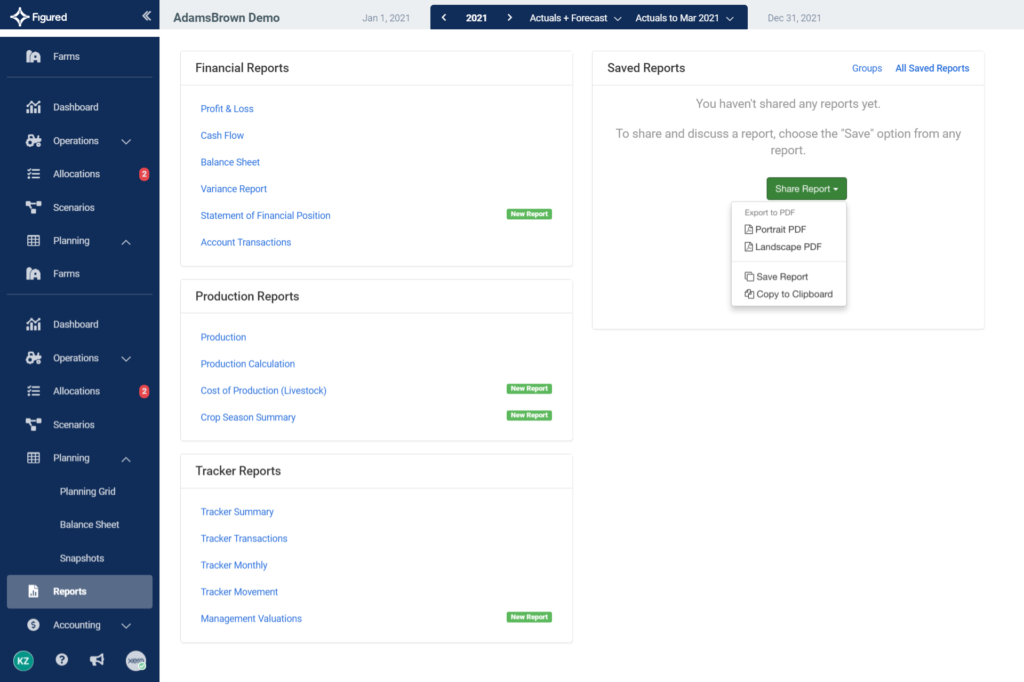Screen dimensions: 1024x682
Task: Go to next year with right arrow
Action: pos(509,18)
